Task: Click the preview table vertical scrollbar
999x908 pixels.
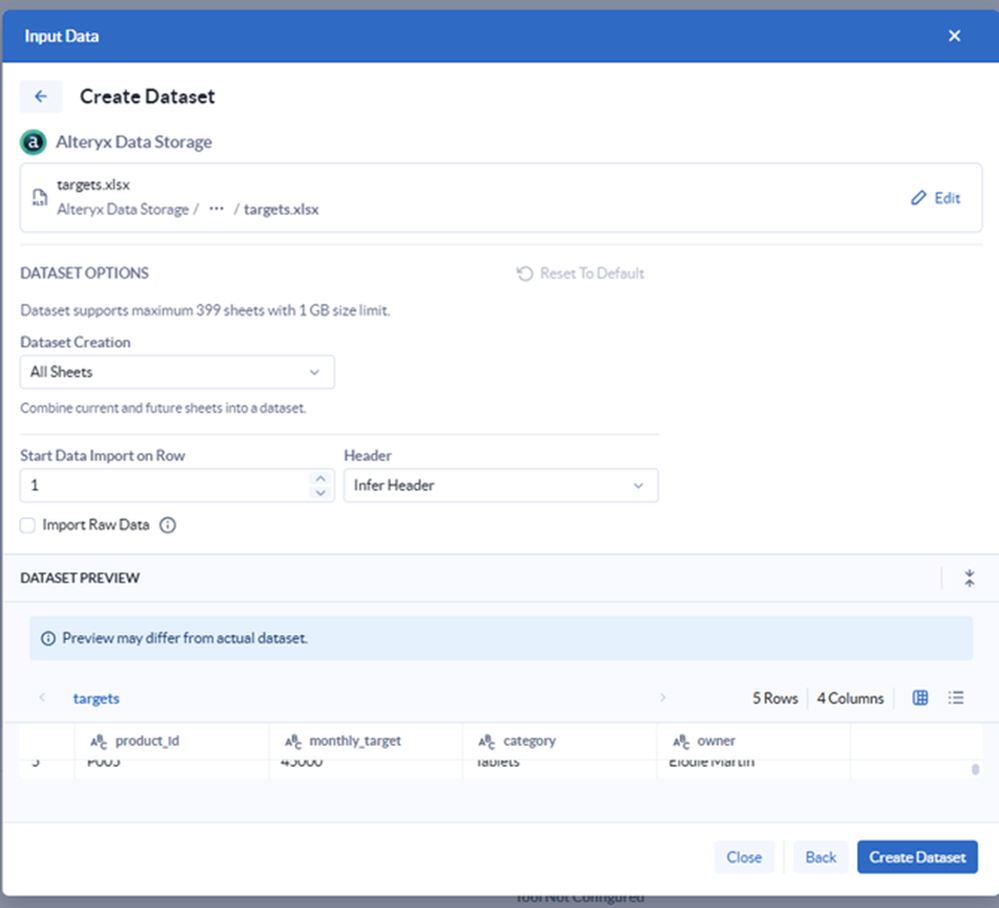Action: [x=975, y=769]
